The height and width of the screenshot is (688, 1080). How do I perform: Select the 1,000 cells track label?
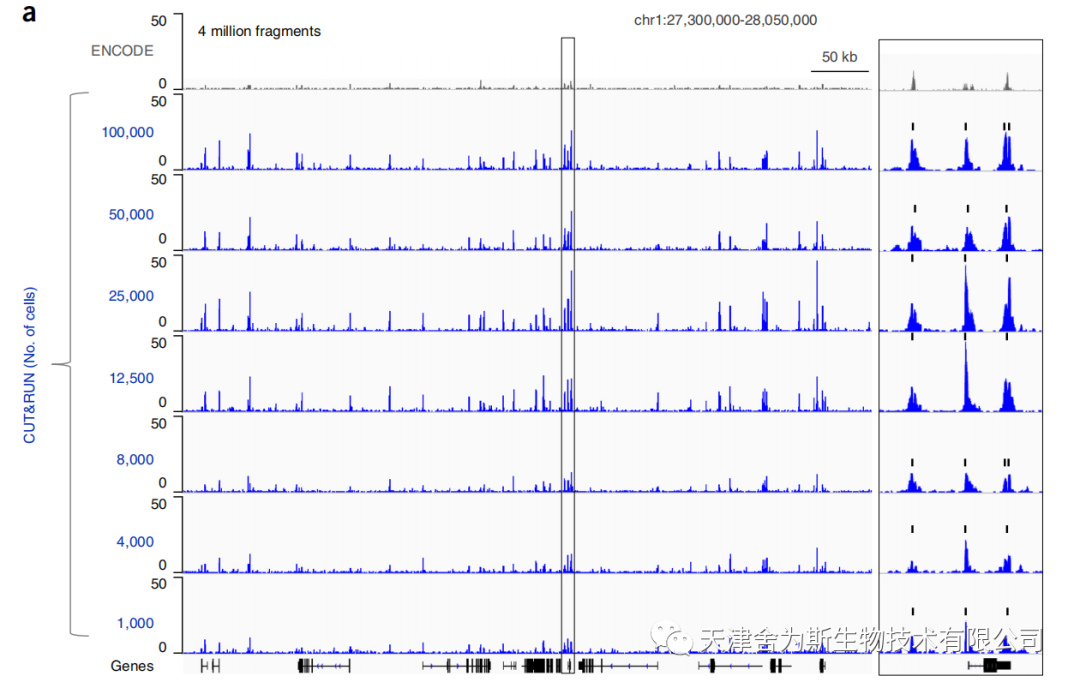click(135, 623)
